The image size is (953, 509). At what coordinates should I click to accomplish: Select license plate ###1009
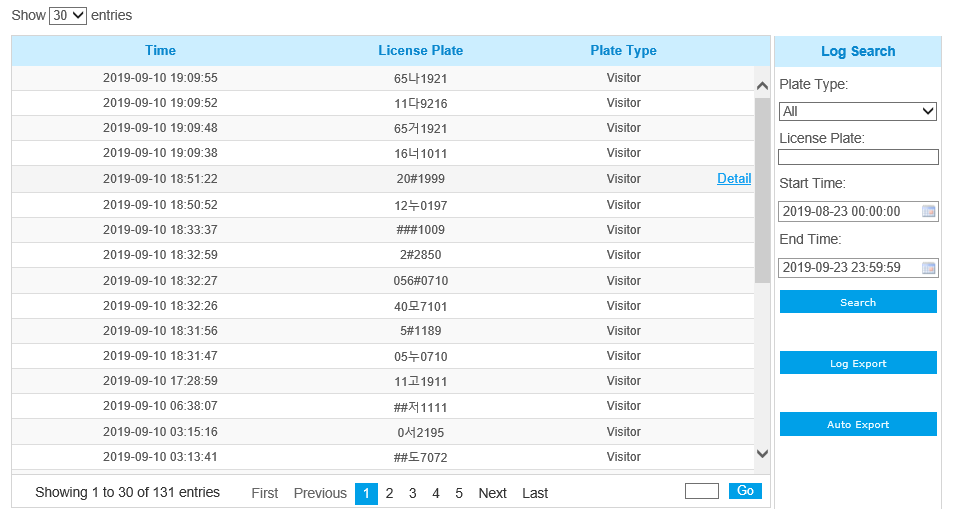click(421, 230)
